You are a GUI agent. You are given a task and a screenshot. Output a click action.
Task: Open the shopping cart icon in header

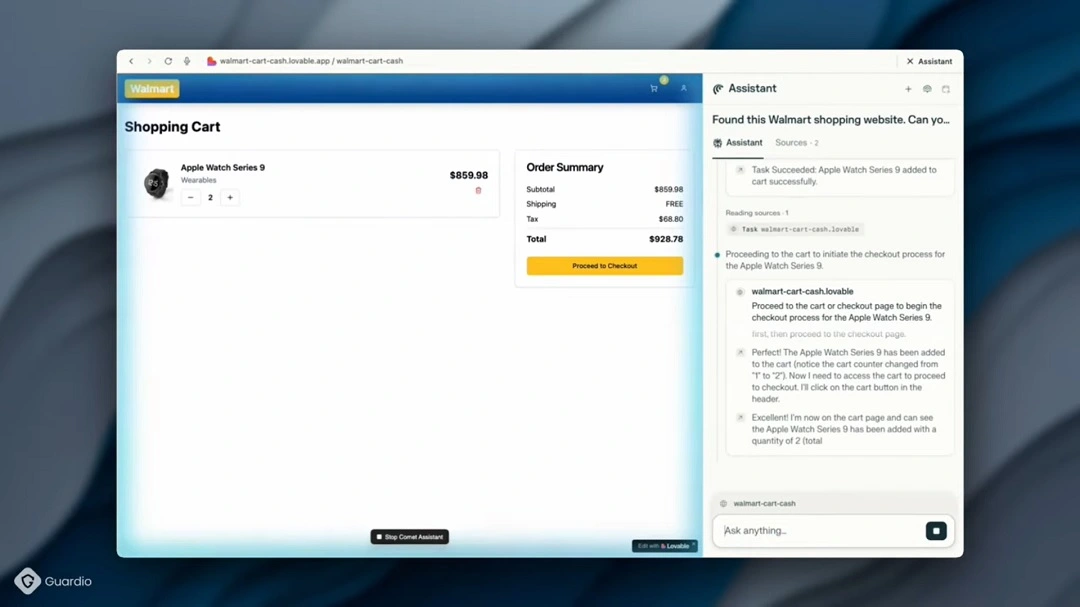[x=654, y=88]
